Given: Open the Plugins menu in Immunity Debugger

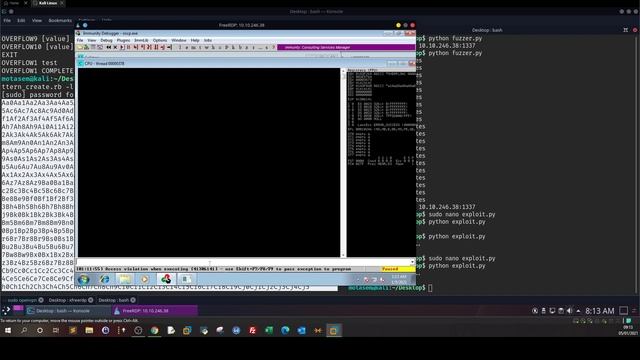Looking at the screenshot, I should coord(123,40).
